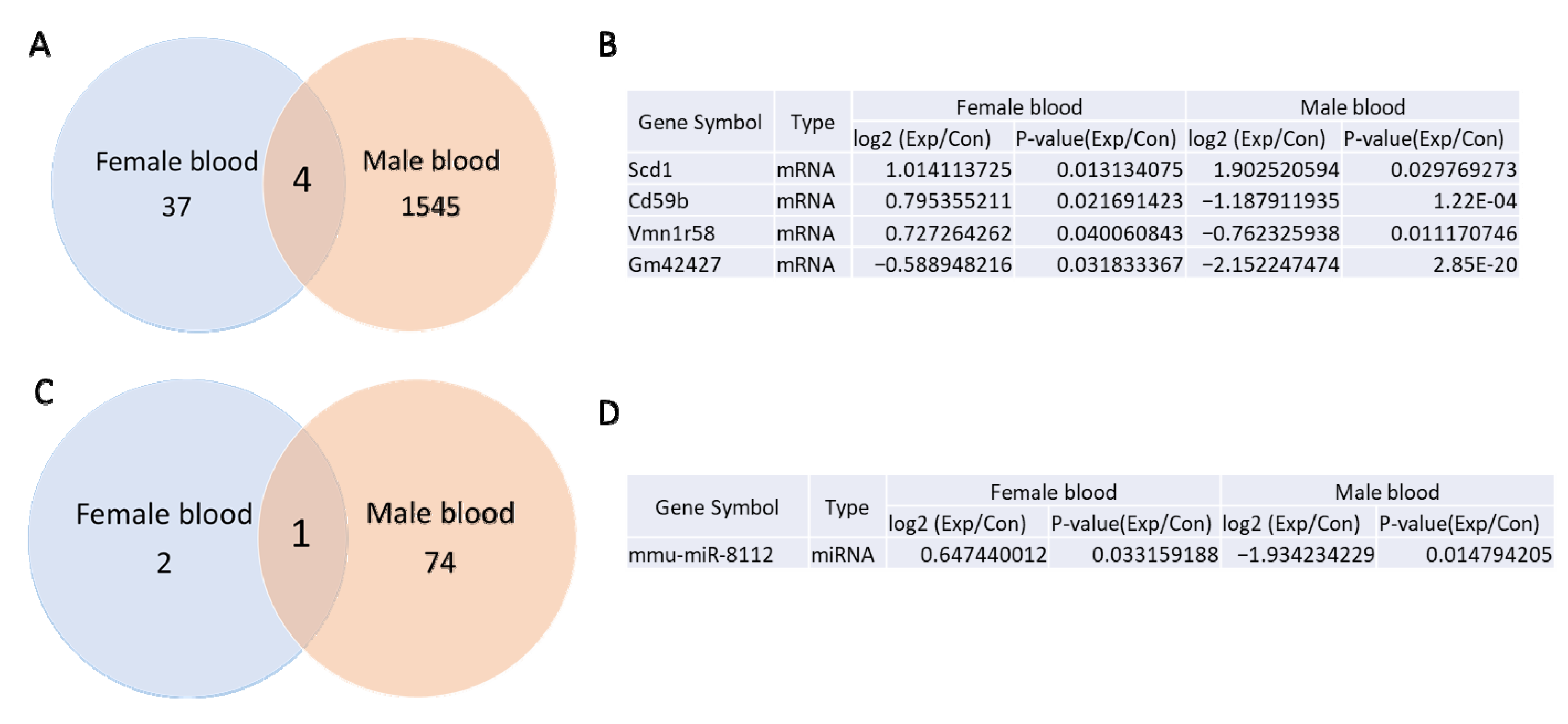Select the mmu-miR-8112 cell
Image resolution: width=1568 pixels, height=724 pixels.
pos(701,555)
